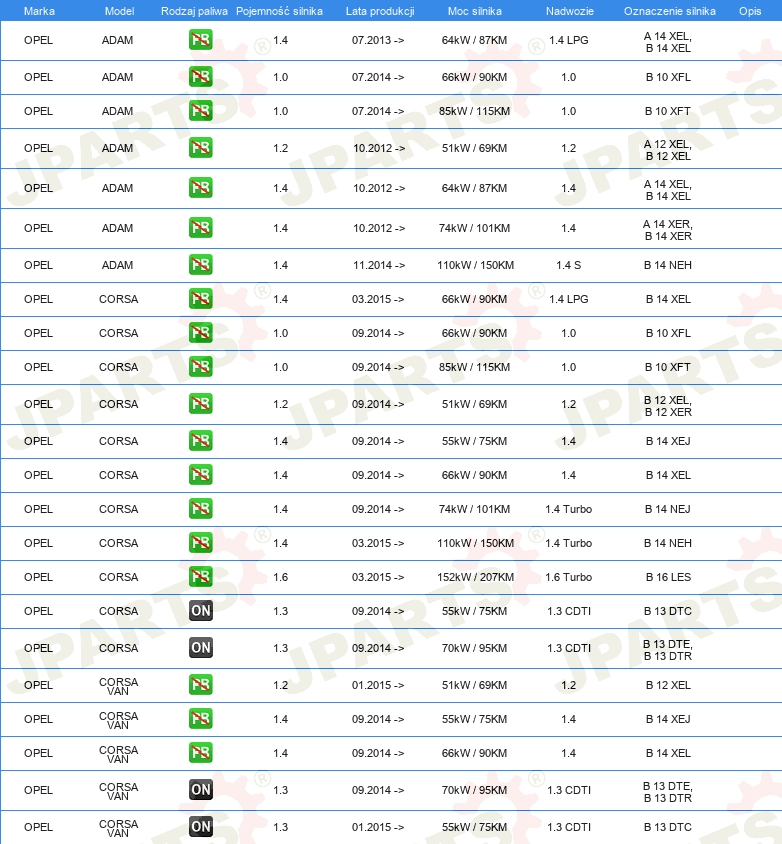Click petrol icon in CORSA VAN B 14 XEJ row
The image size is (782, 844).
click(x=201, y=719)
